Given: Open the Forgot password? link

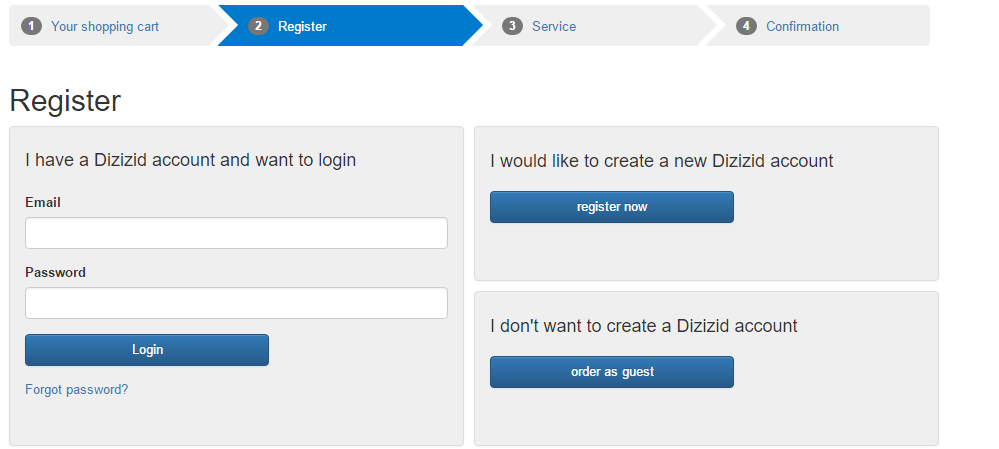Looking at the screenshot, I should pos(76,390).
